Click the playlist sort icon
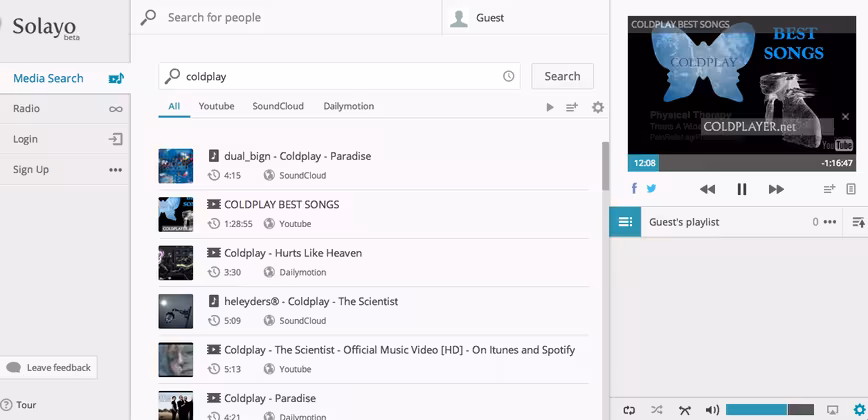 [858, 222]
